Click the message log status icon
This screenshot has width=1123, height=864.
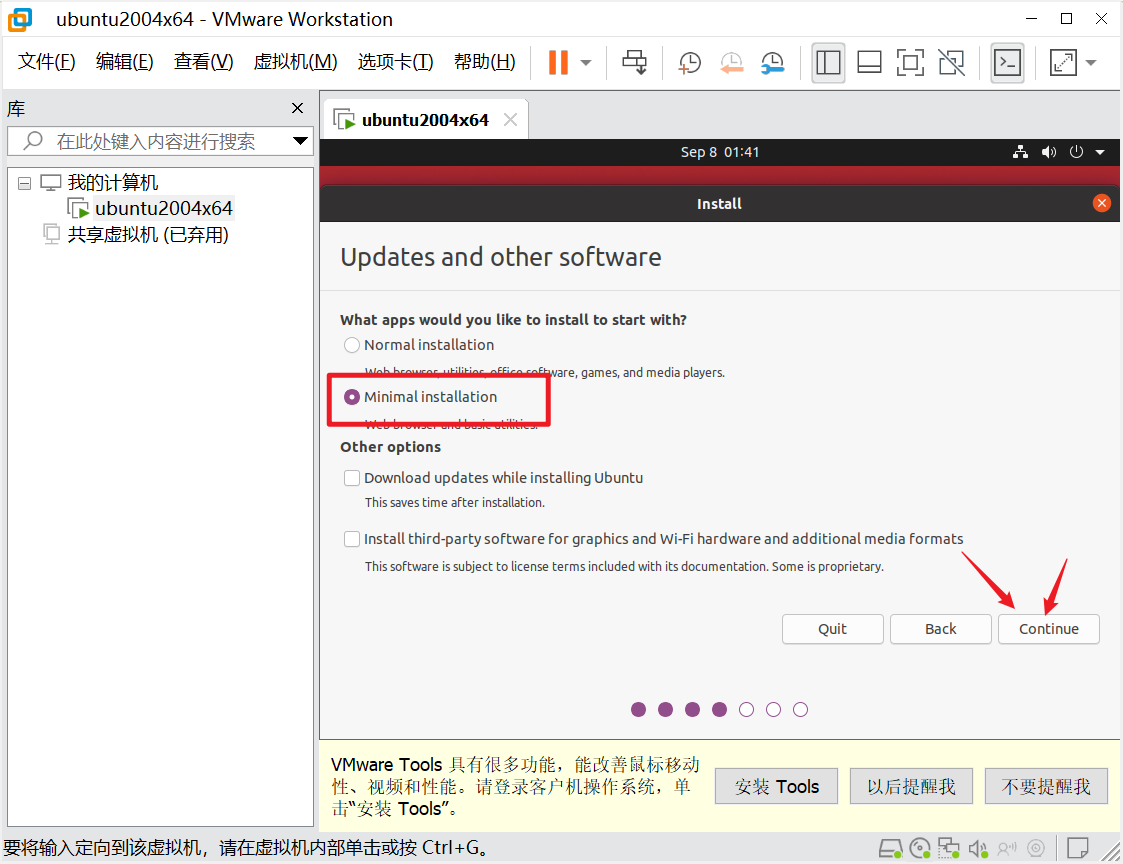(1077, 849)
